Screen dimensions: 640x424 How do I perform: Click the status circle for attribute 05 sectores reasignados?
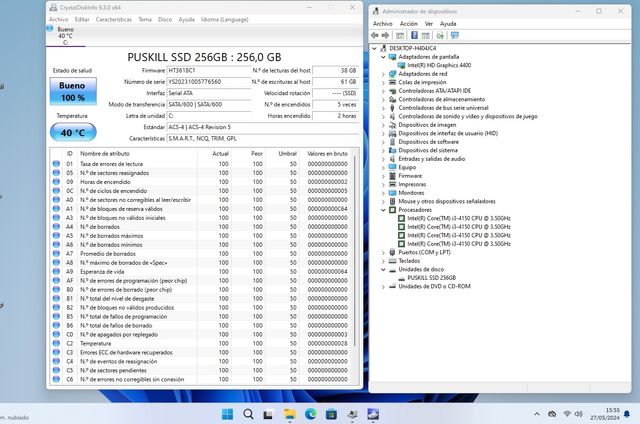click(x=56, y=173)
